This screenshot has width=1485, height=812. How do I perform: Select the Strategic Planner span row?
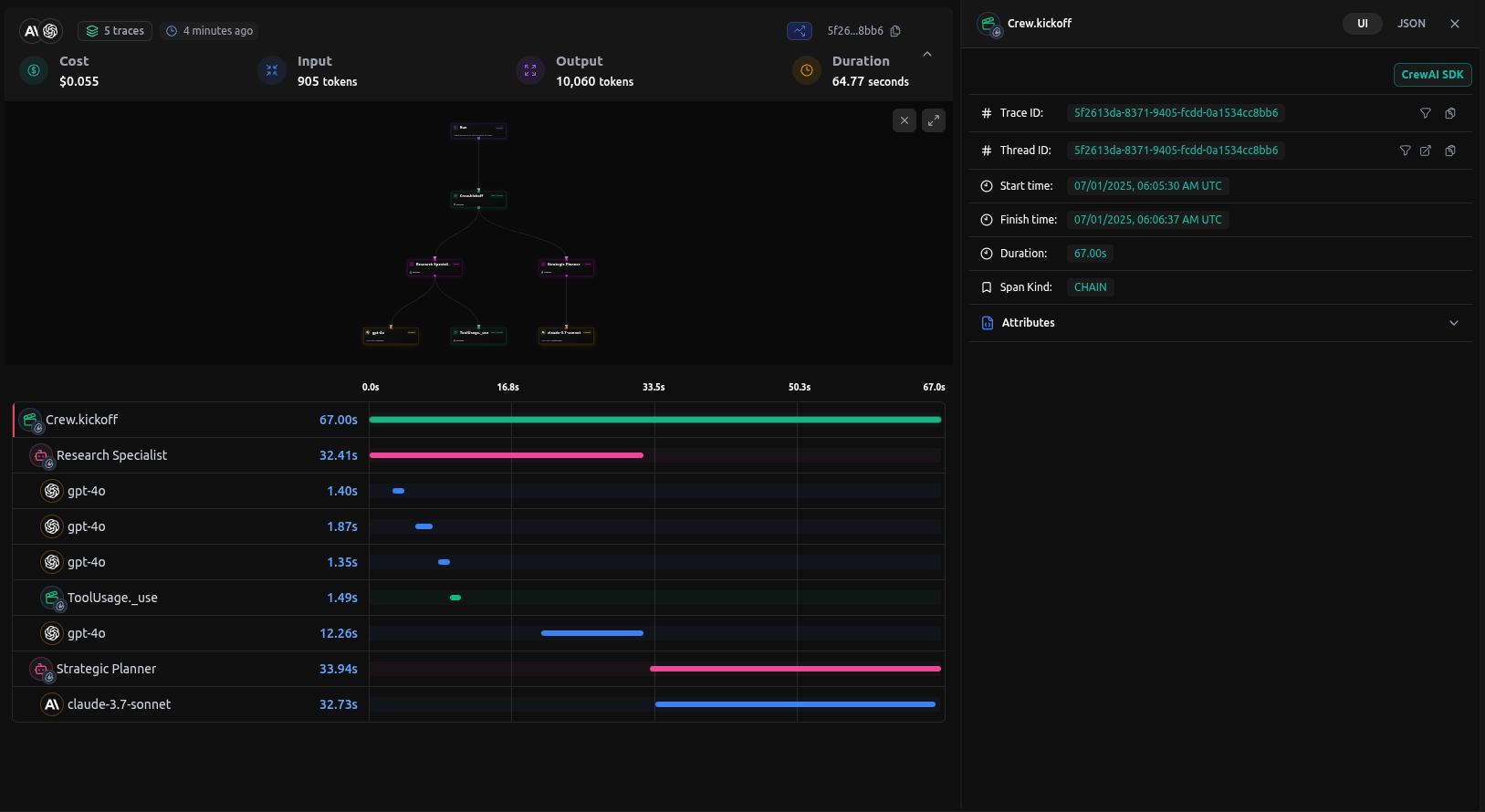click(106, 669)
